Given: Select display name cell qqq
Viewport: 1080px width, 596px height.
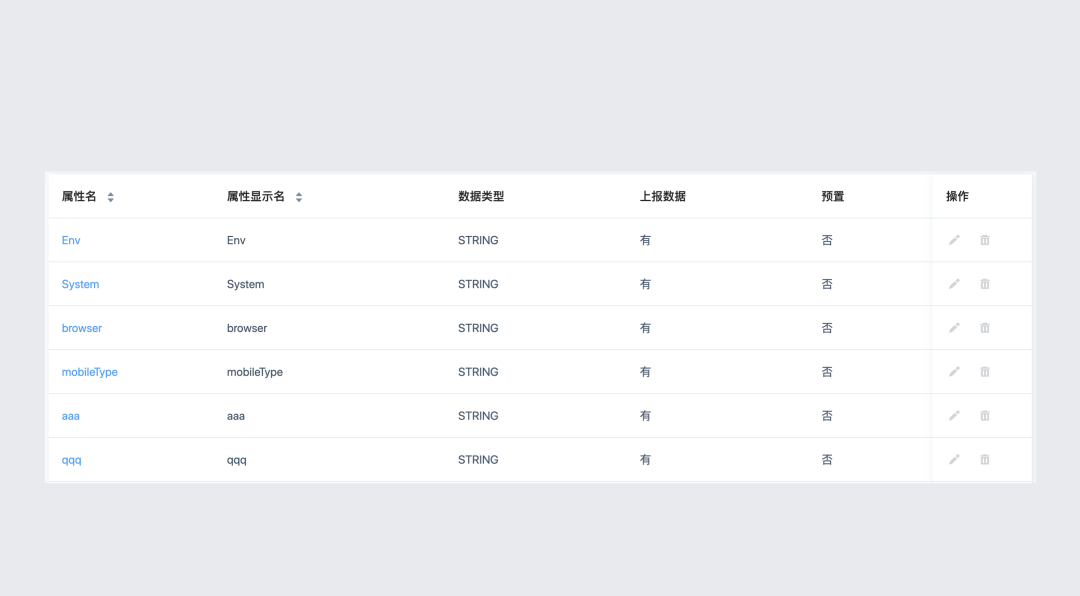Looking at the screenshot, I should [237, 460].
